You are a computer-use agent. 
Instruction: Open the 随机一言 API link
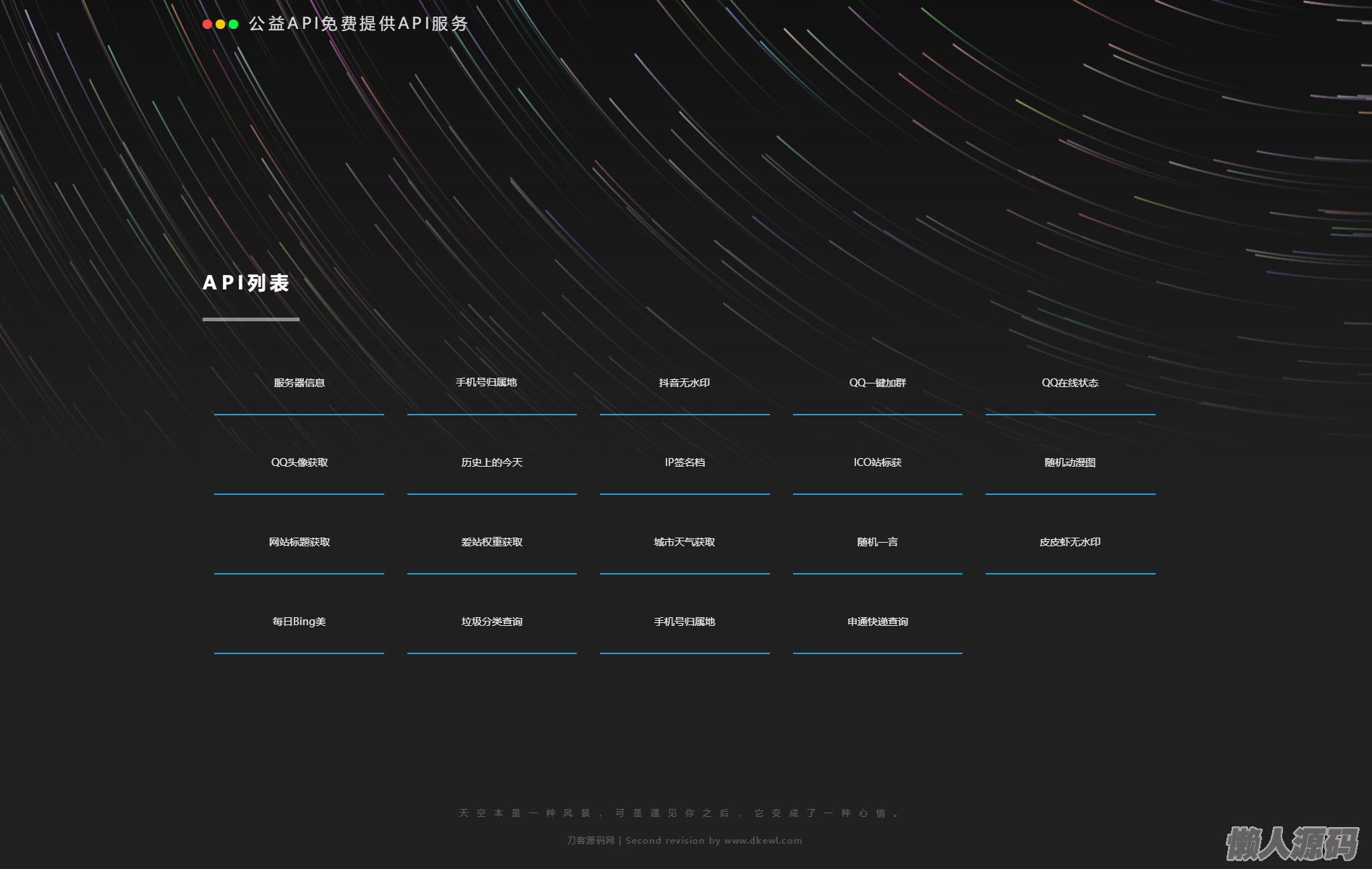point(878,542)
